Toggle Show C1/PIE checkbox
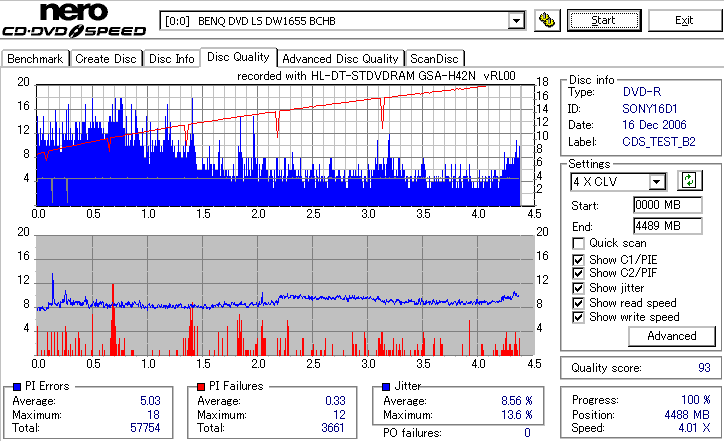This screenshot has width=724, height=441. click(x=578, y=260)
